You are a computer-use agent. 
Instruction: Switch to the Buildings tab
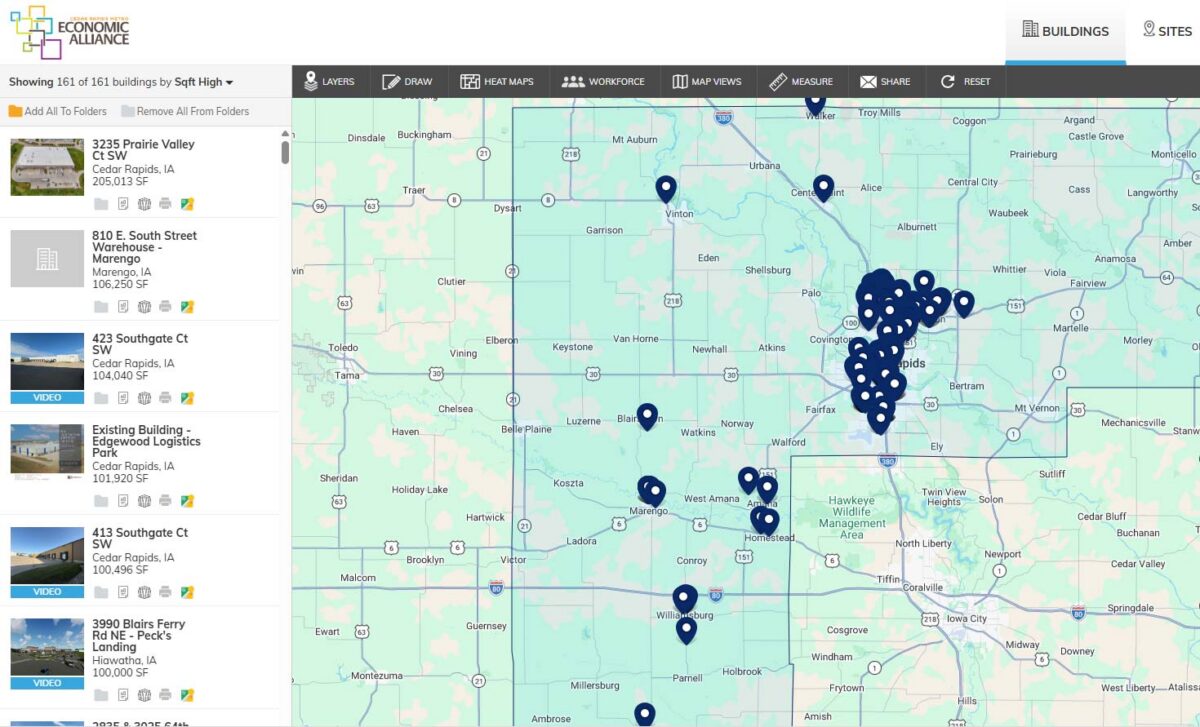tap(1065, 31)
